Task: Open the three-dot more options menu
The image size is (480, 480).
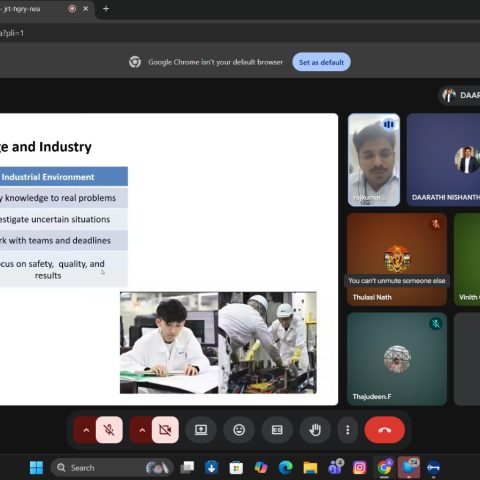Action: tap(348, 430)
